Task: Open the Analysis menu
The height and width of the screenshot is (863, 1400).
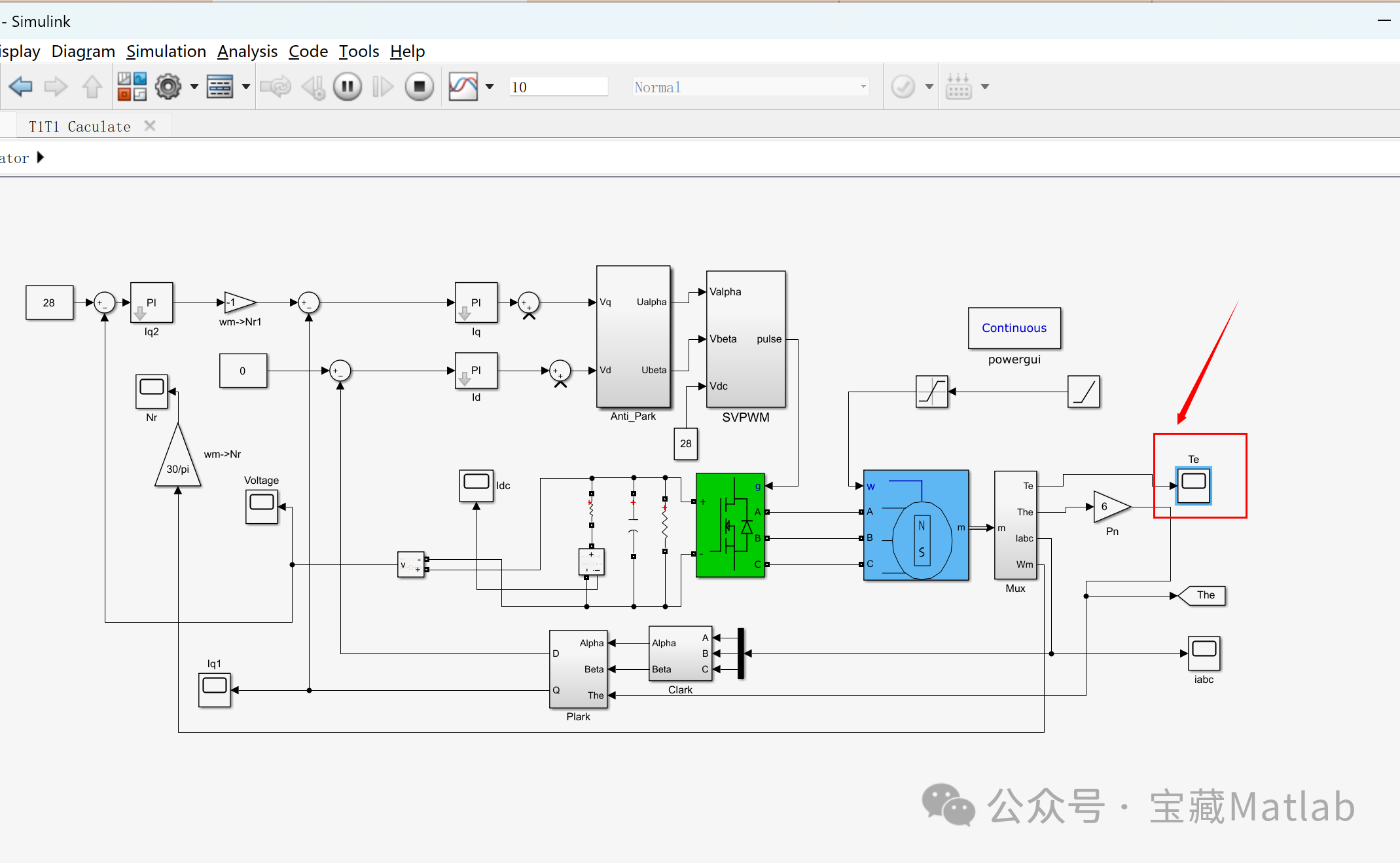Action: [247, 51]
